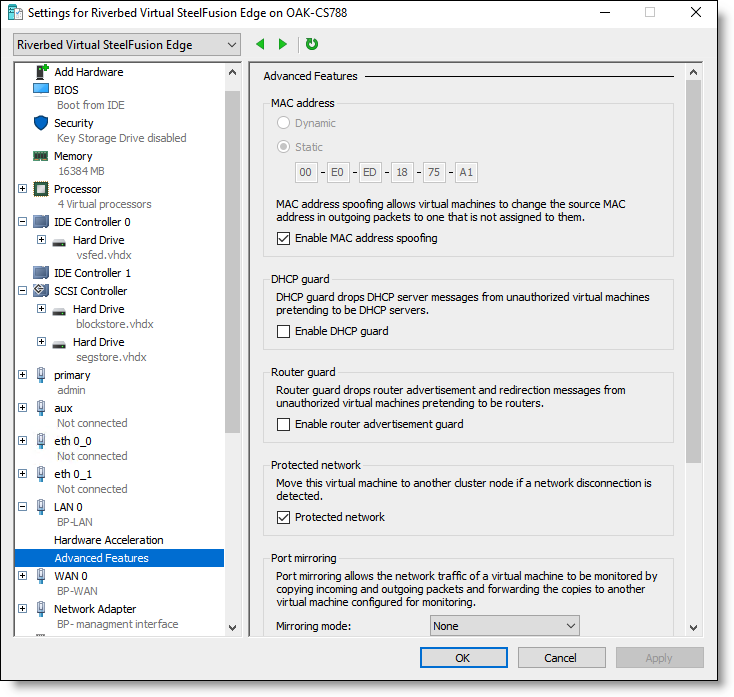Viewport: 734px width, 697px height.
Task: Click the hardware tree scroll up arrow
Action: pos(232,72)
